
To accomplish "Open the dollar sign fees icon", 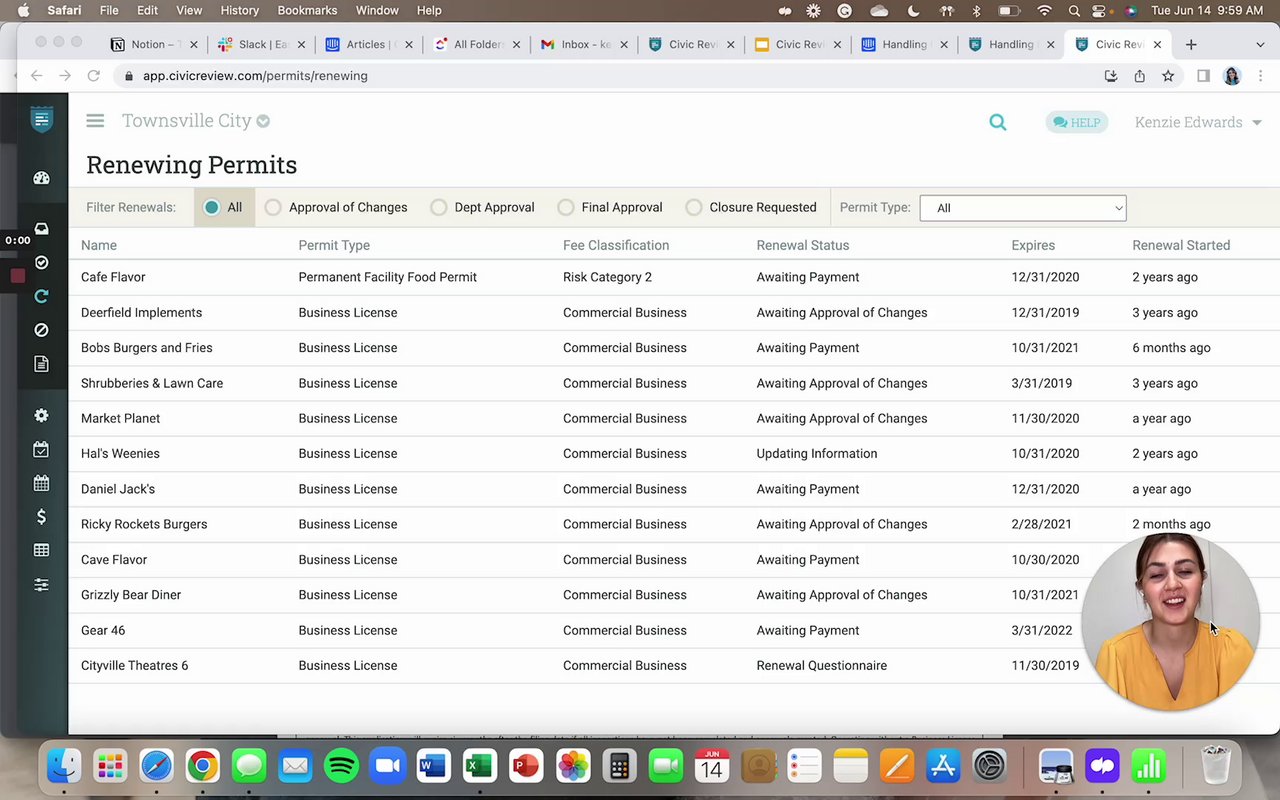I will click(41, 517).
